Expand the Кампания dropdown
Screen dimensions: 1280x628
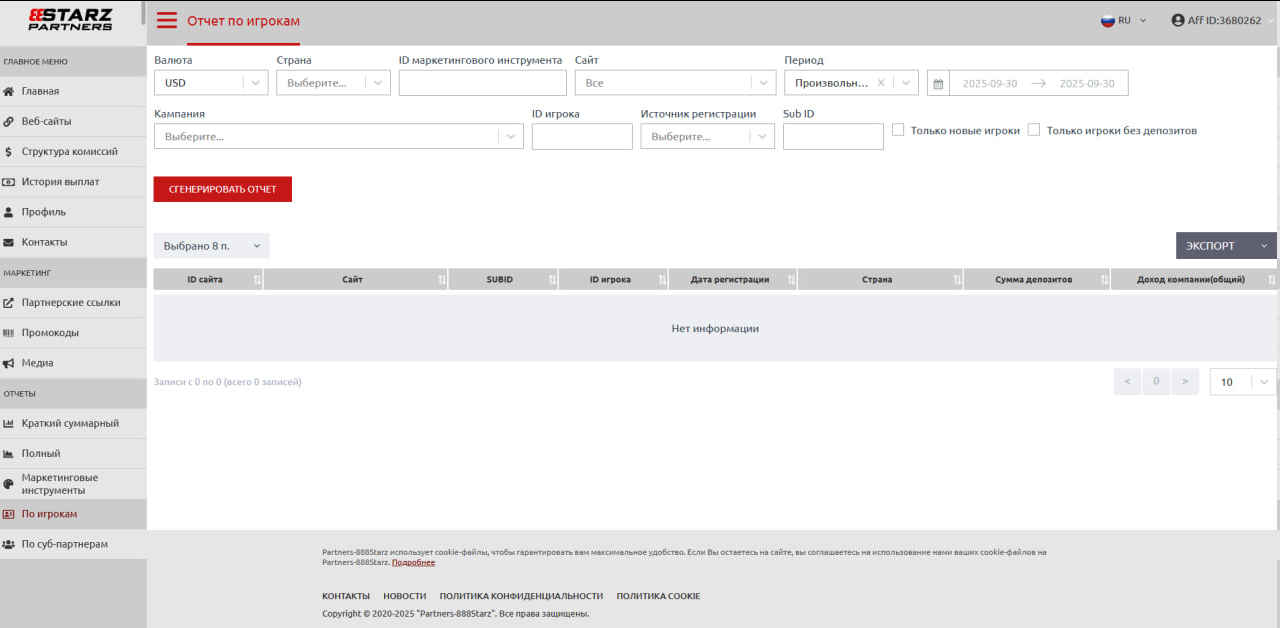338,137
